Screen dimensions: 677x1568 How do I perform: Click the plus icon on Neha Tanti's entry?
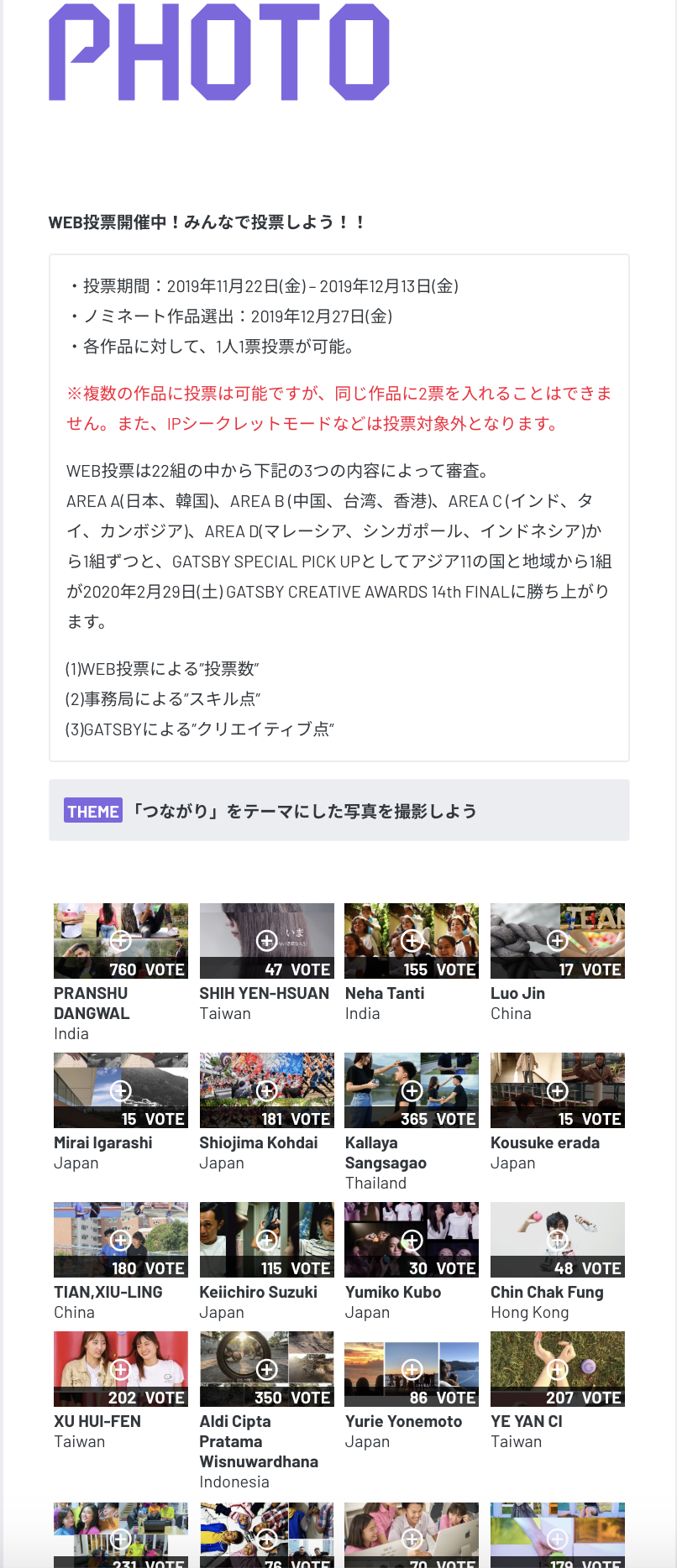[412, 940]
